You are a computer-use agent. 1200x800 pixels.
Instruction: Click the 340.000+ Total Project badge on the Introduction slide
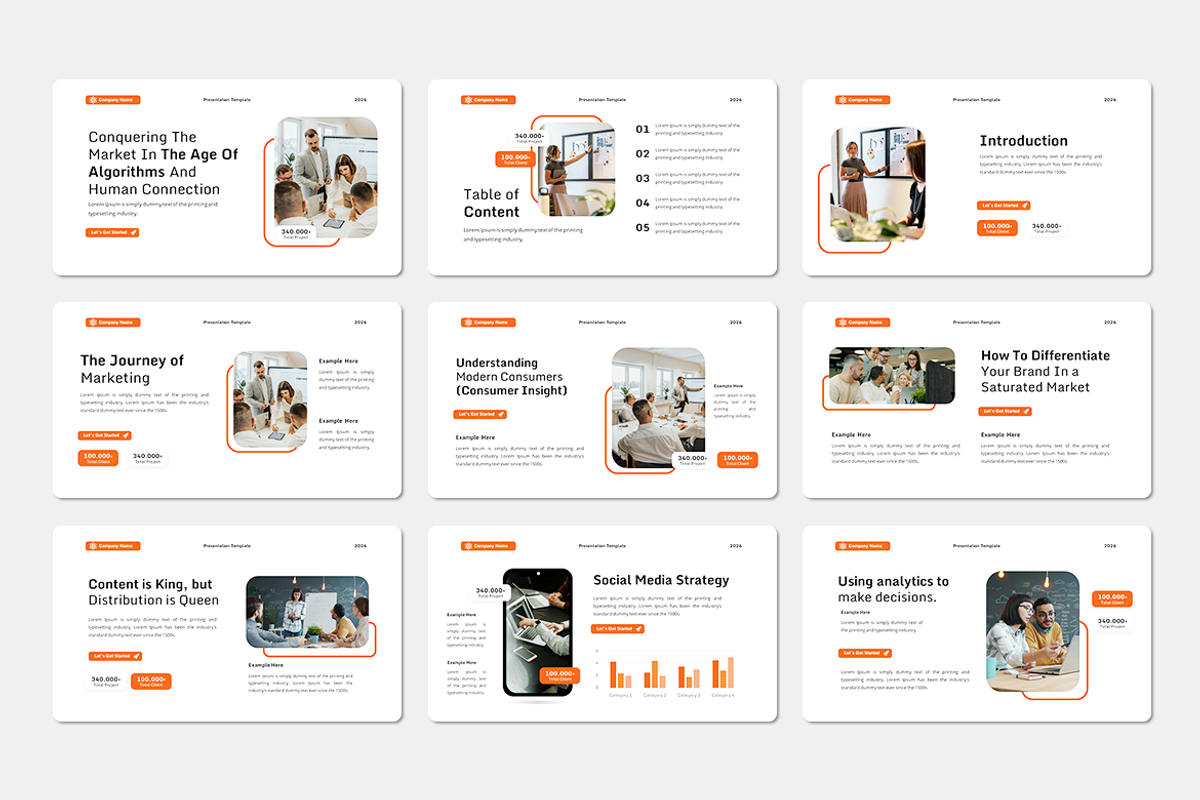1047,228
